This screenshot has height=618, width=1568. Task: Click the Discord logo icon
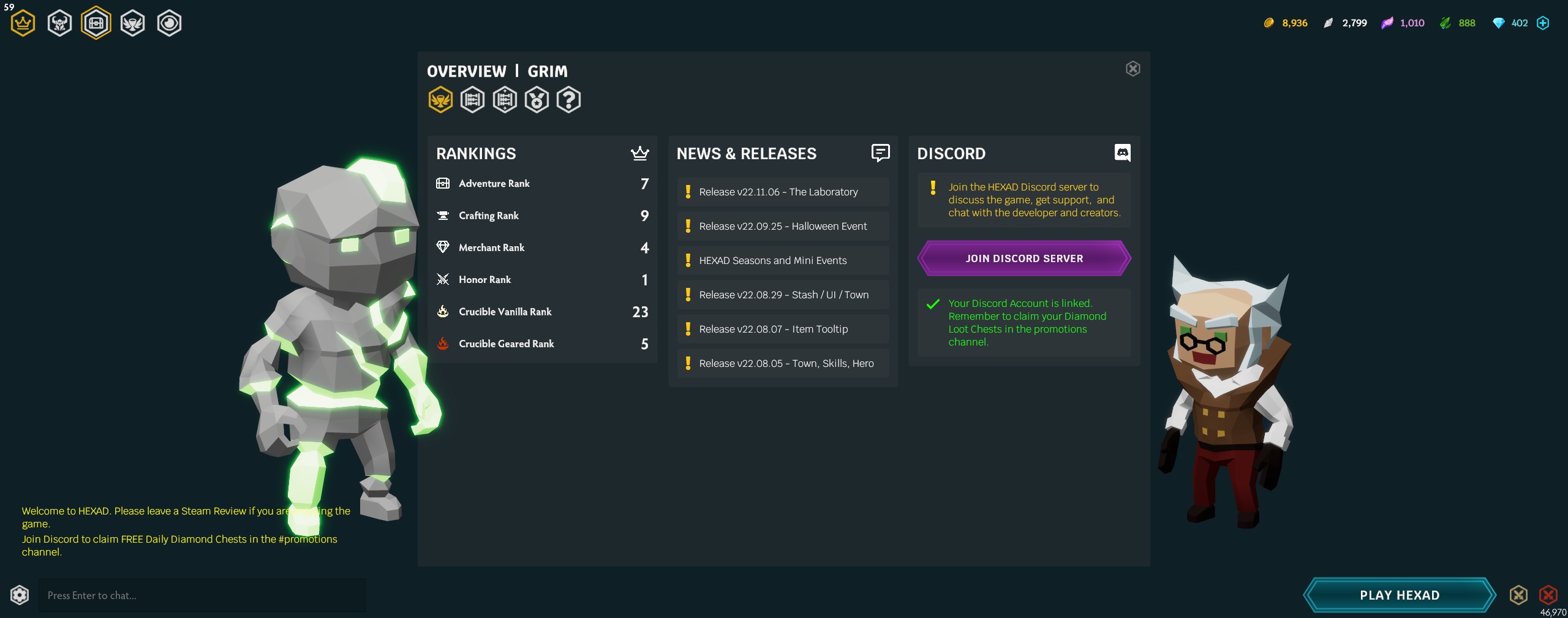click(x=1122, y=153)
